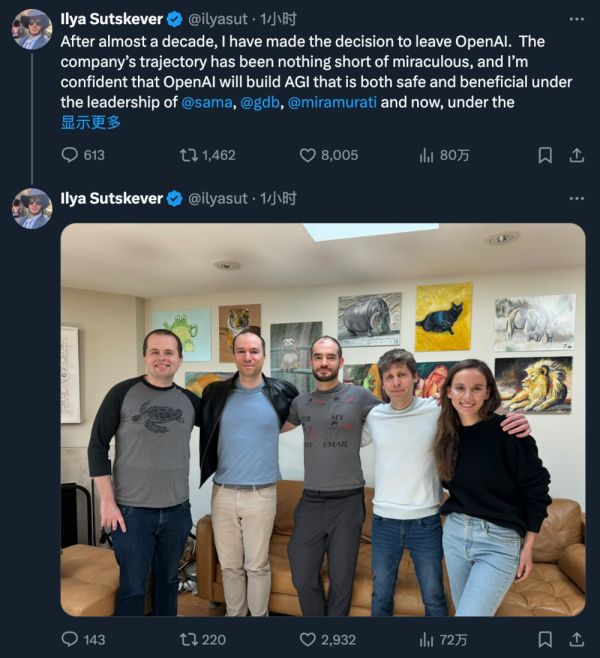Share the first tweet

pyautogui.click(x=576, y=155)
